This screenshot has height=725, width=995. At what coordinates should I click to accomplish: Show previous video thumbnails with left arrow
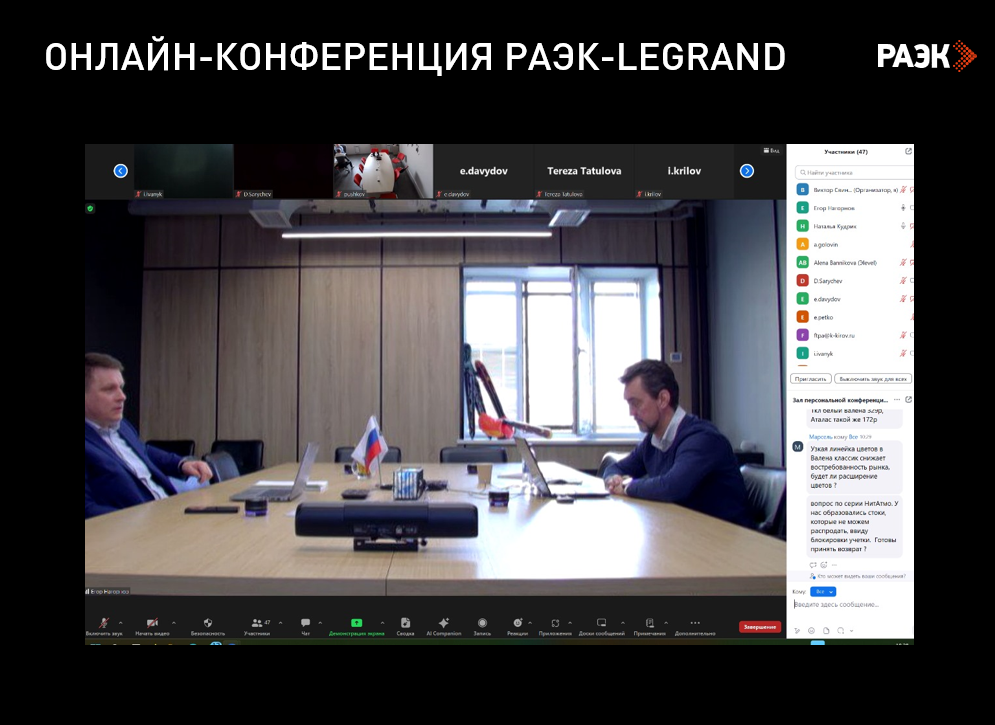click(121, 171)
